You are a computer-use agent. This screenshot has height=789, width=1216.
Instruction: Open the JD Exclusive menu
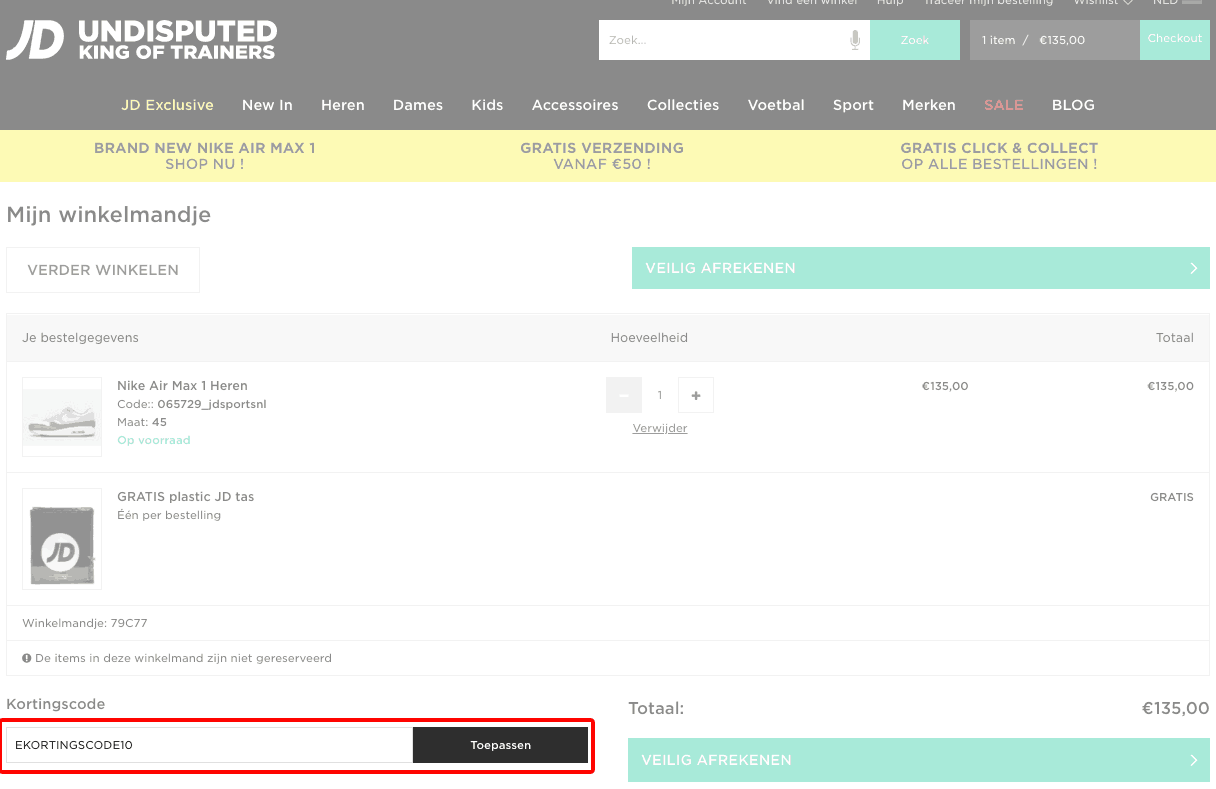(168, 105)
